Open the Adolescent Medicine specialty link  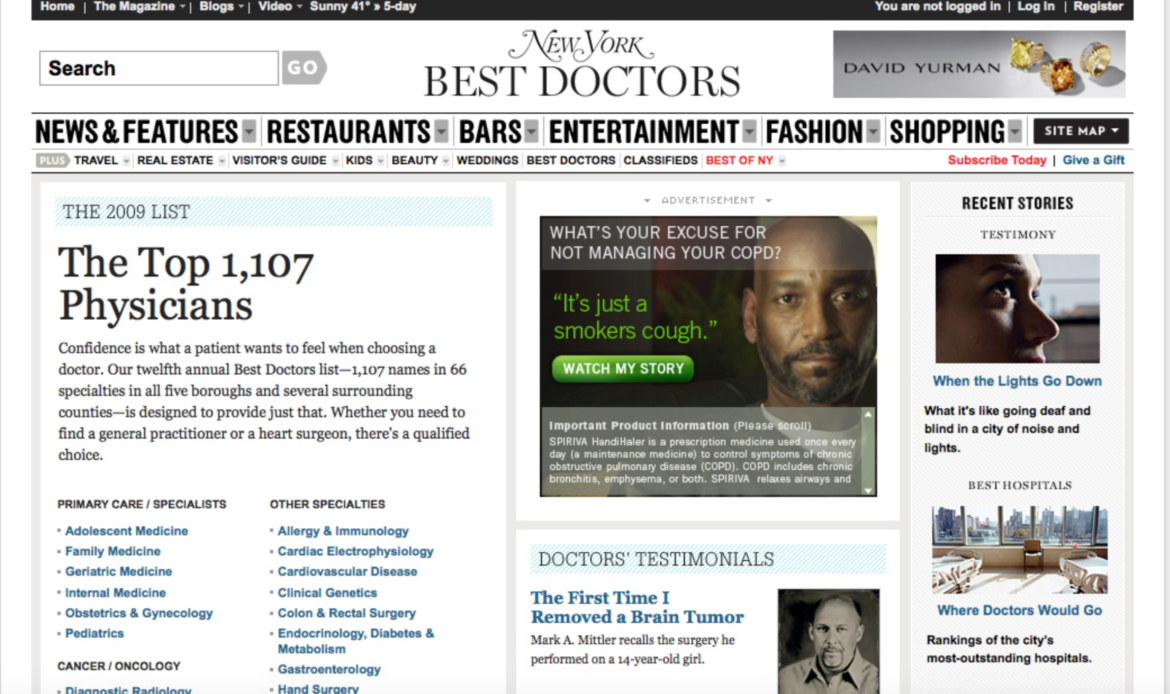127,531
